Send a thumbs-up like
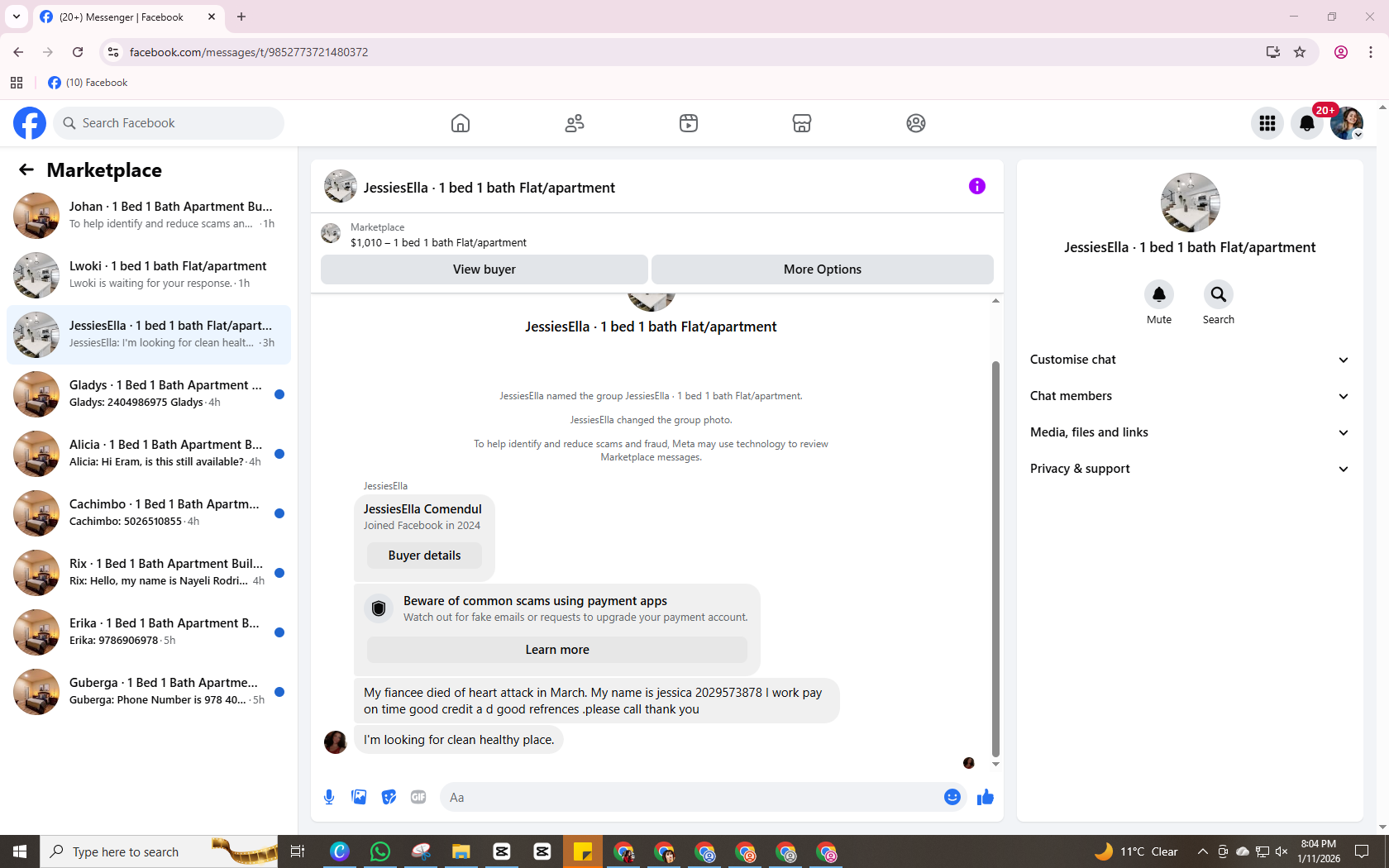Image resolution: width=1389 pixels, height=868 pixels. click(986, 797)
